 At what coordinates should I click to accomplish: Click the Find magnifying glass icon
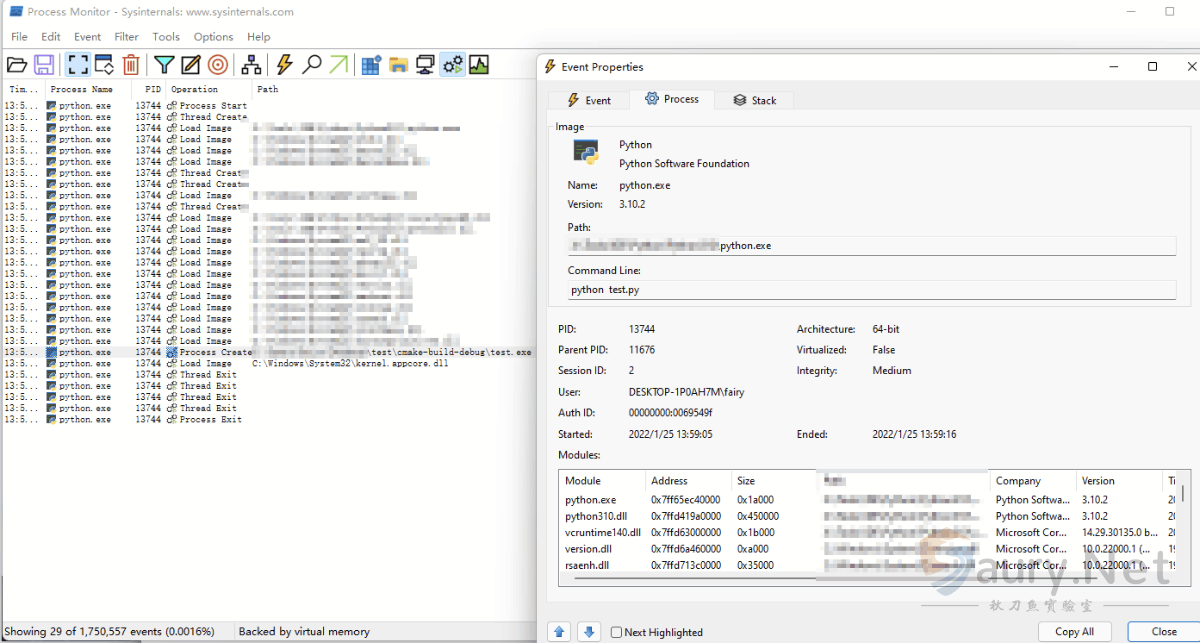click(x=312, y=65)
